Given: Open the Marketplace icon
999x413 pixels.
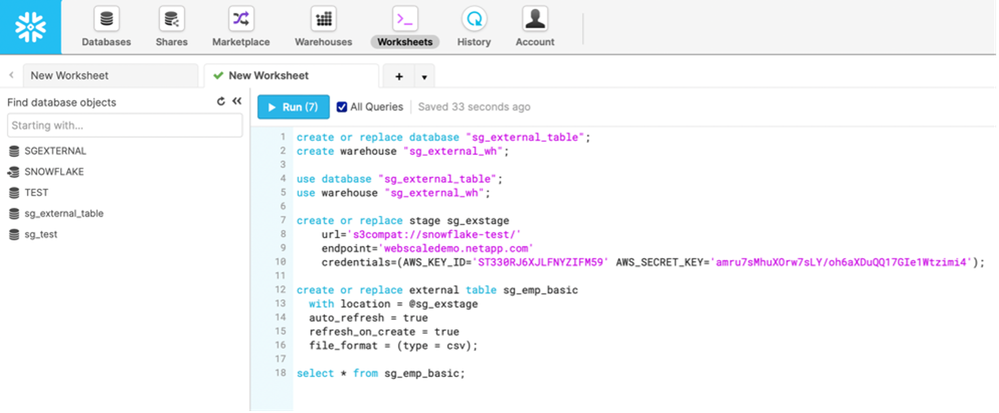Looking at the screenshot, I should pyautogui.click(x=241, y=19).
